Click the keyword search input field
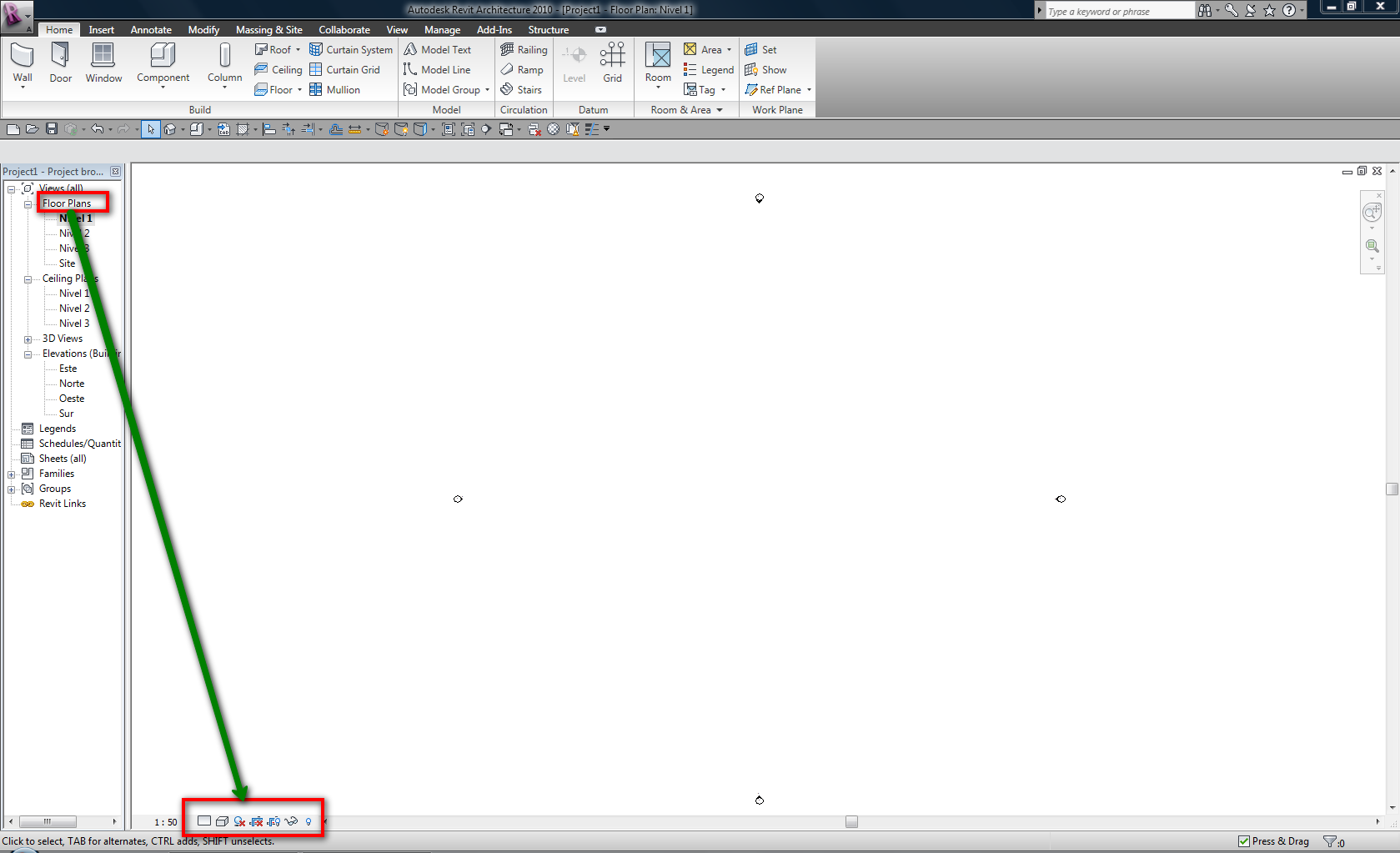 click(x=1119, y=11)
